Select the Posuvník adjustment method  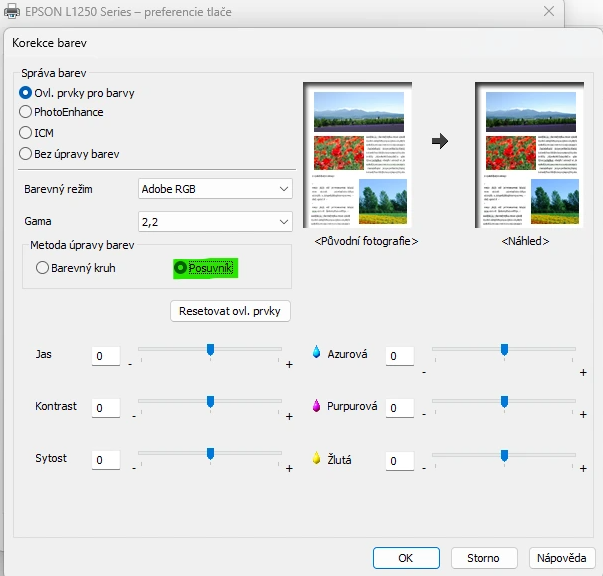tap(180, 268)
